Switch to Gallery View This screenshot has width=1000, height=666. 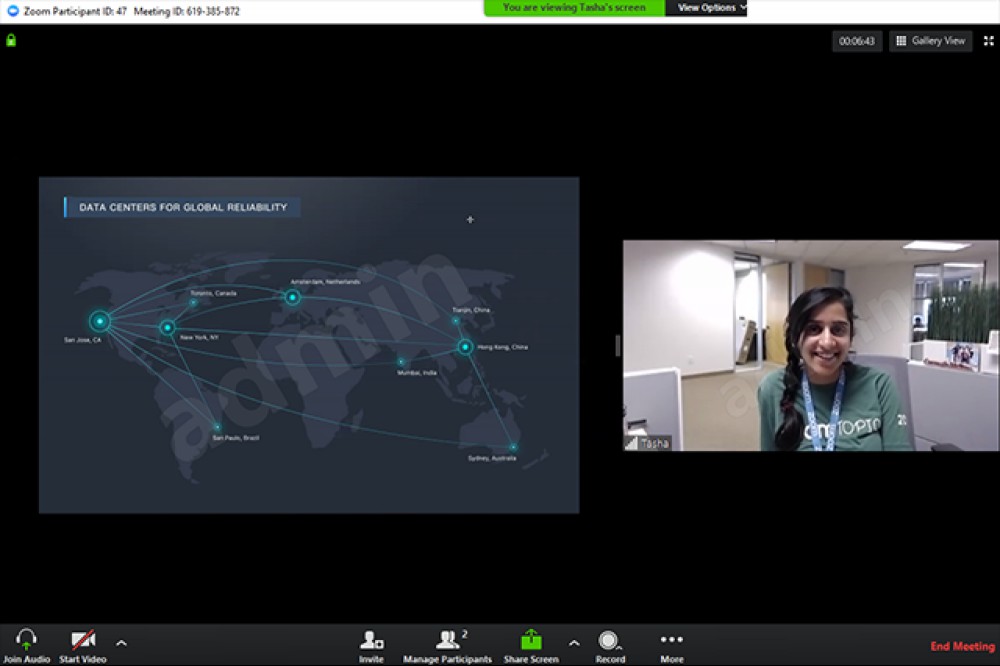pyautogui.click(x=930, y=41)
